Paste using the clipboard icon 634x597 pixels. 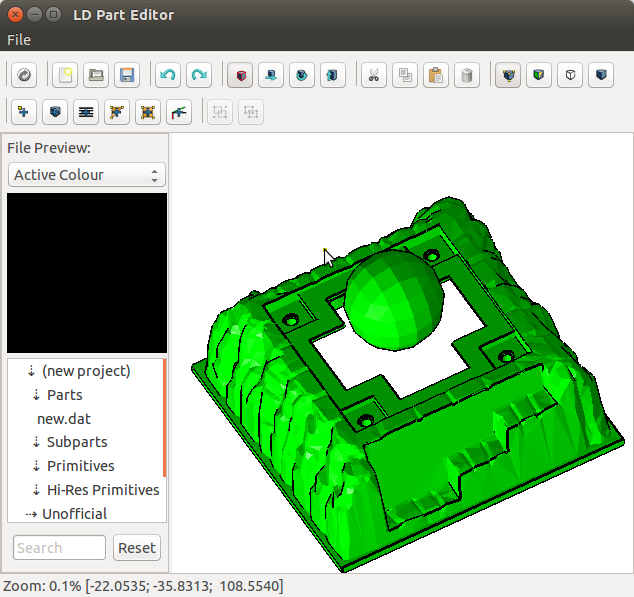[435, 75]
